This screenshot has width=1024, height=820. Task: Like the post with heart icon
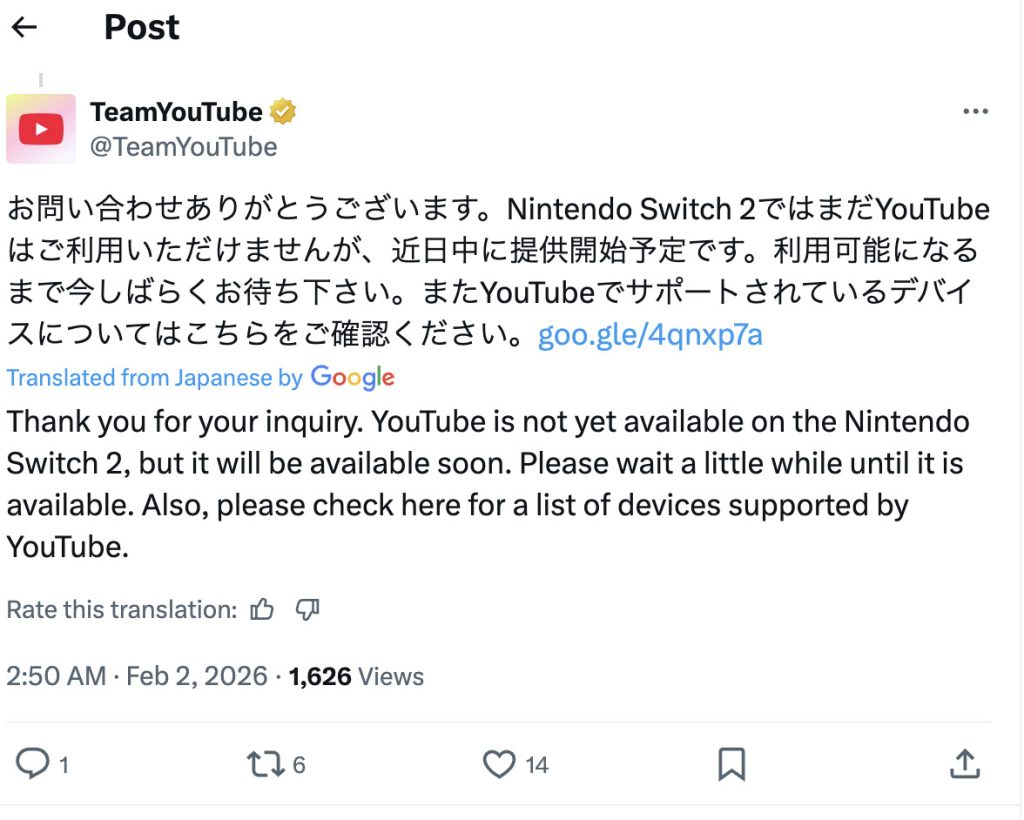click(x=498, y=765)
